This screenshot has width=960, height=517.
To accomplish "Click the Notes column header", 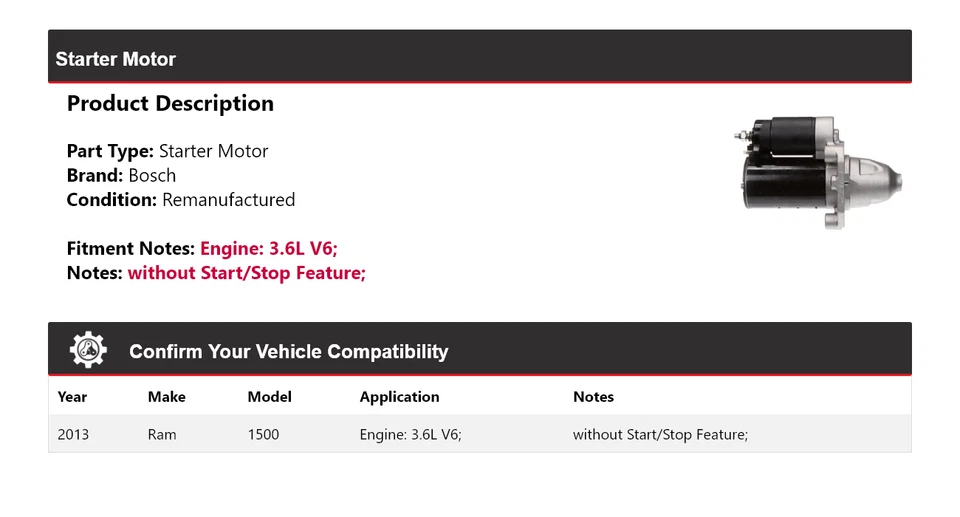I will coord(593,397).
